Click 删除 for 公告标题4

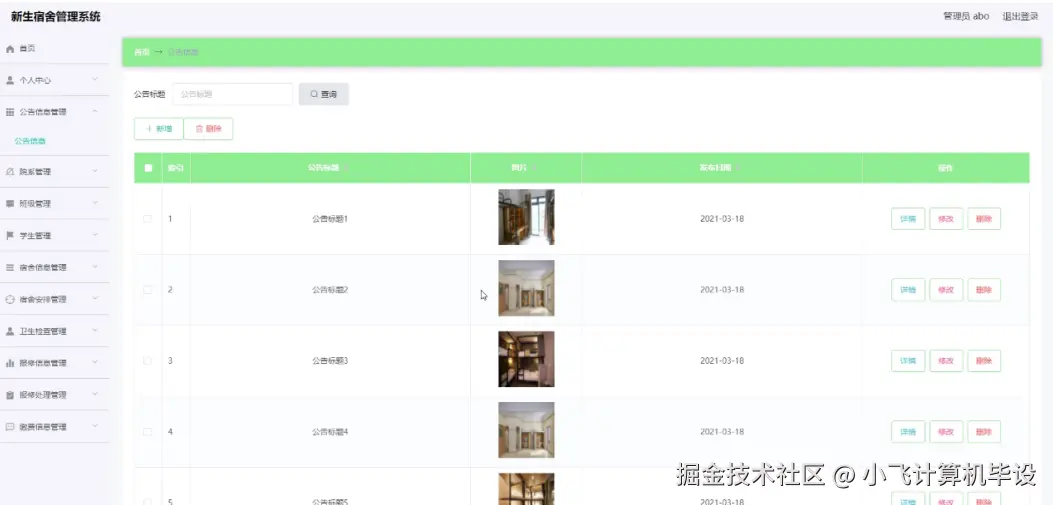pos(984,432)
